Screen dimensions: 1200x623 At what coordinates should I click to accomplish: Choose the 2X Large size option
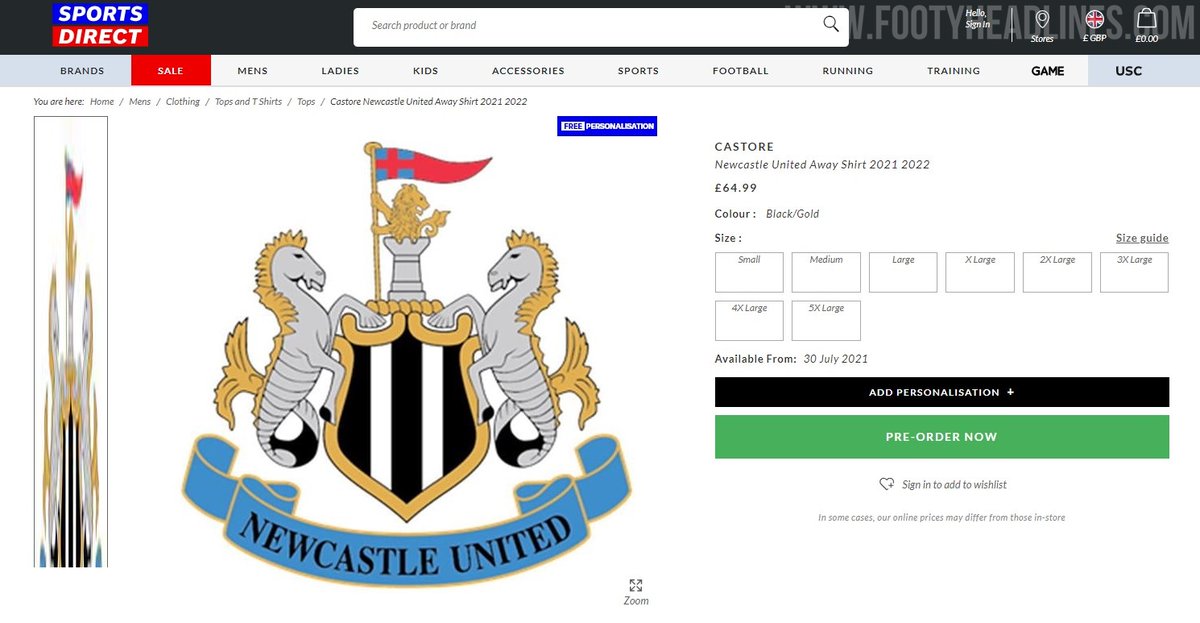[x=1057, y=272]
